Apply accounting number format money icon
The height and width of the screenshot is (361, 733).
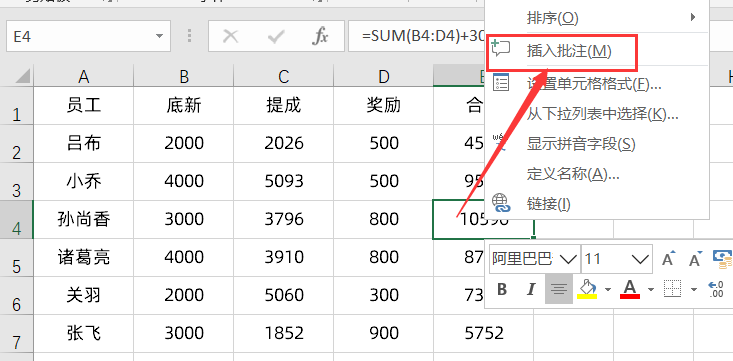pyautogui.click(x=723, y=260)
